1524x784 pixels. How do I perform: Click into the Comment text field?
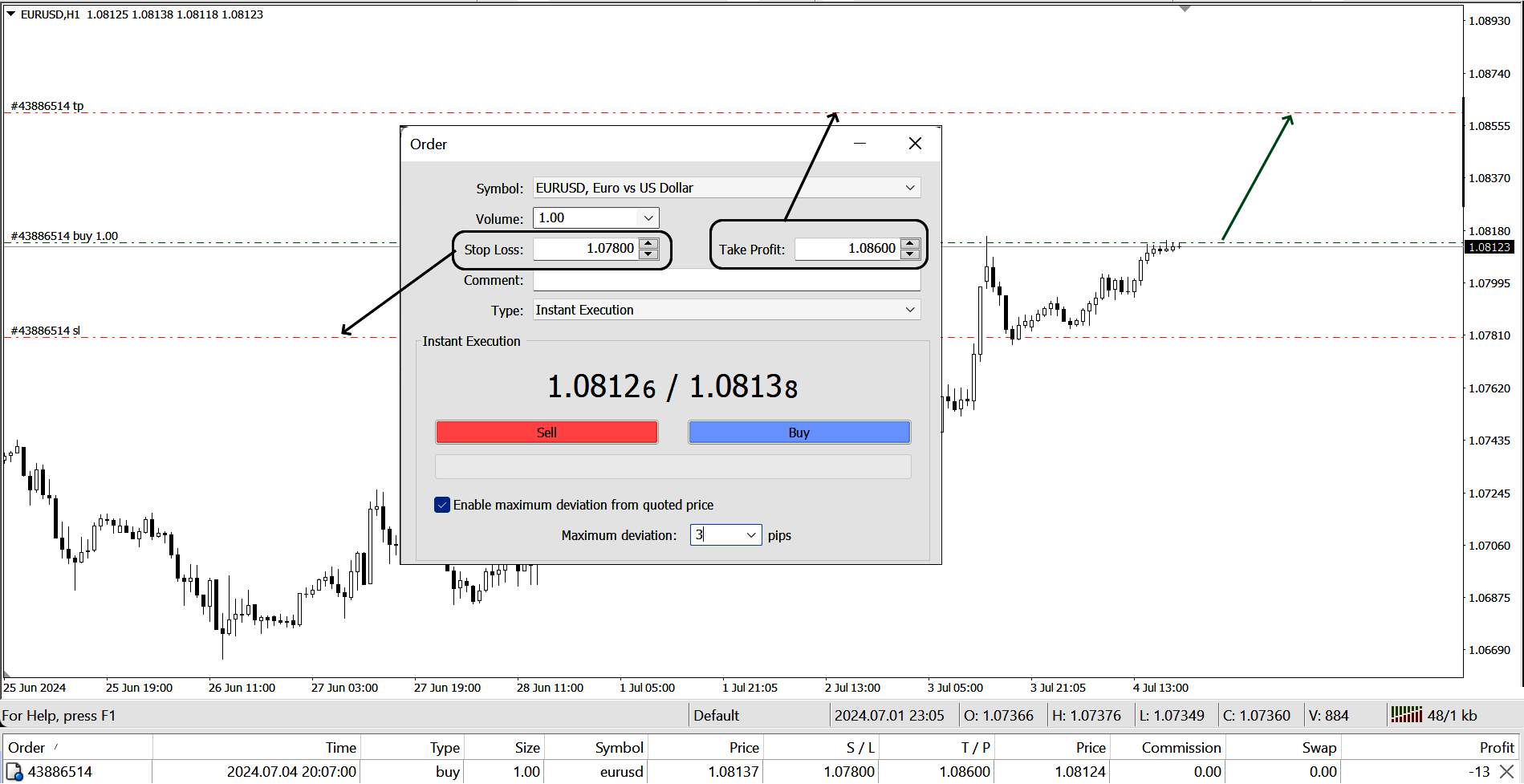click(x=726, y=280)
